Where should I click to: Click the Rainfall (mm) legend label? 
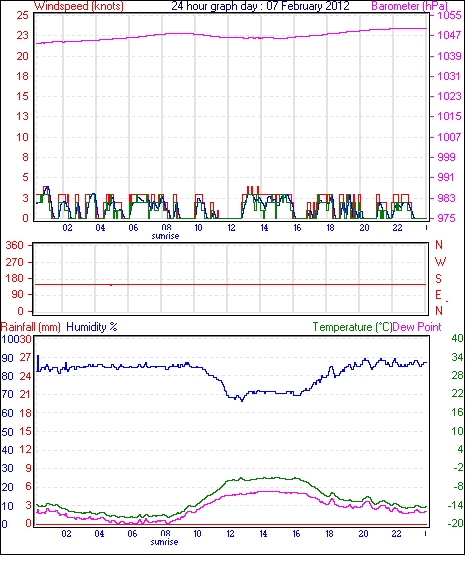point(30,327)
